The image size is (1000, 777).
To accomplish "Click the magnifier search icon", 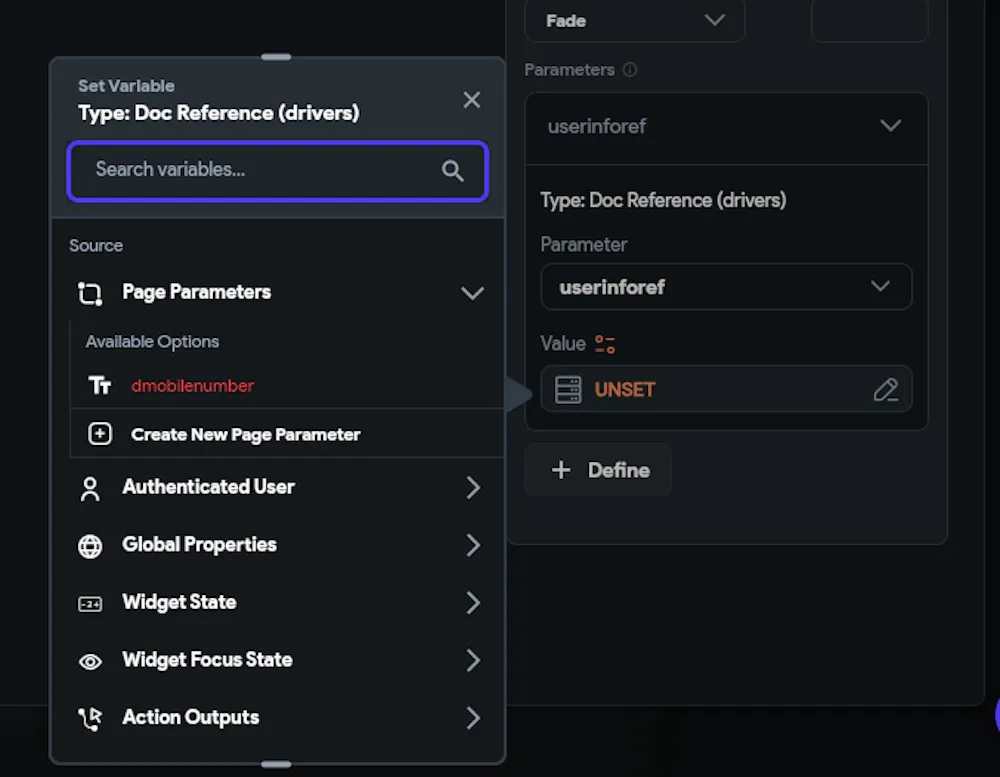I will 452,171.
